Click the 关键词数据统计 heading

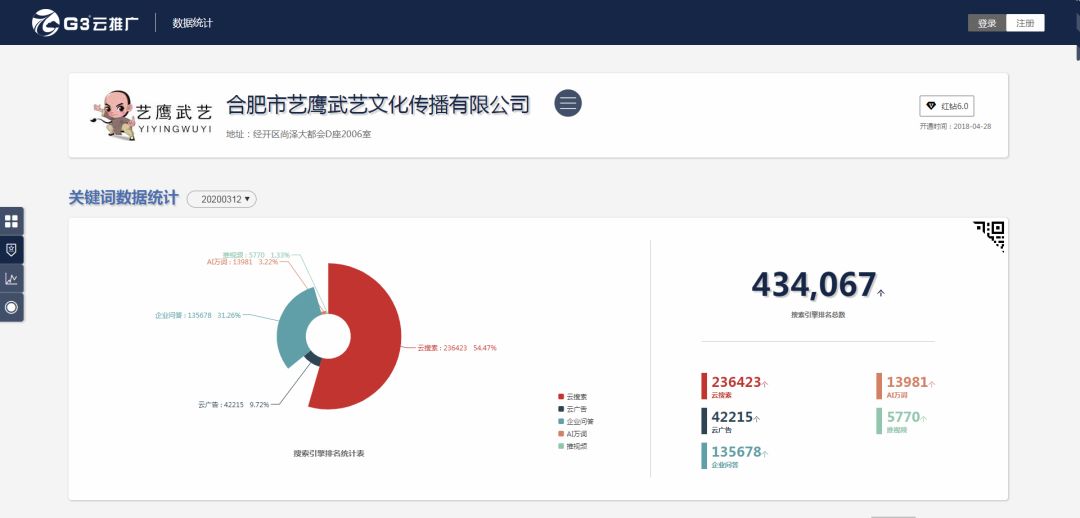coord(123,198)
